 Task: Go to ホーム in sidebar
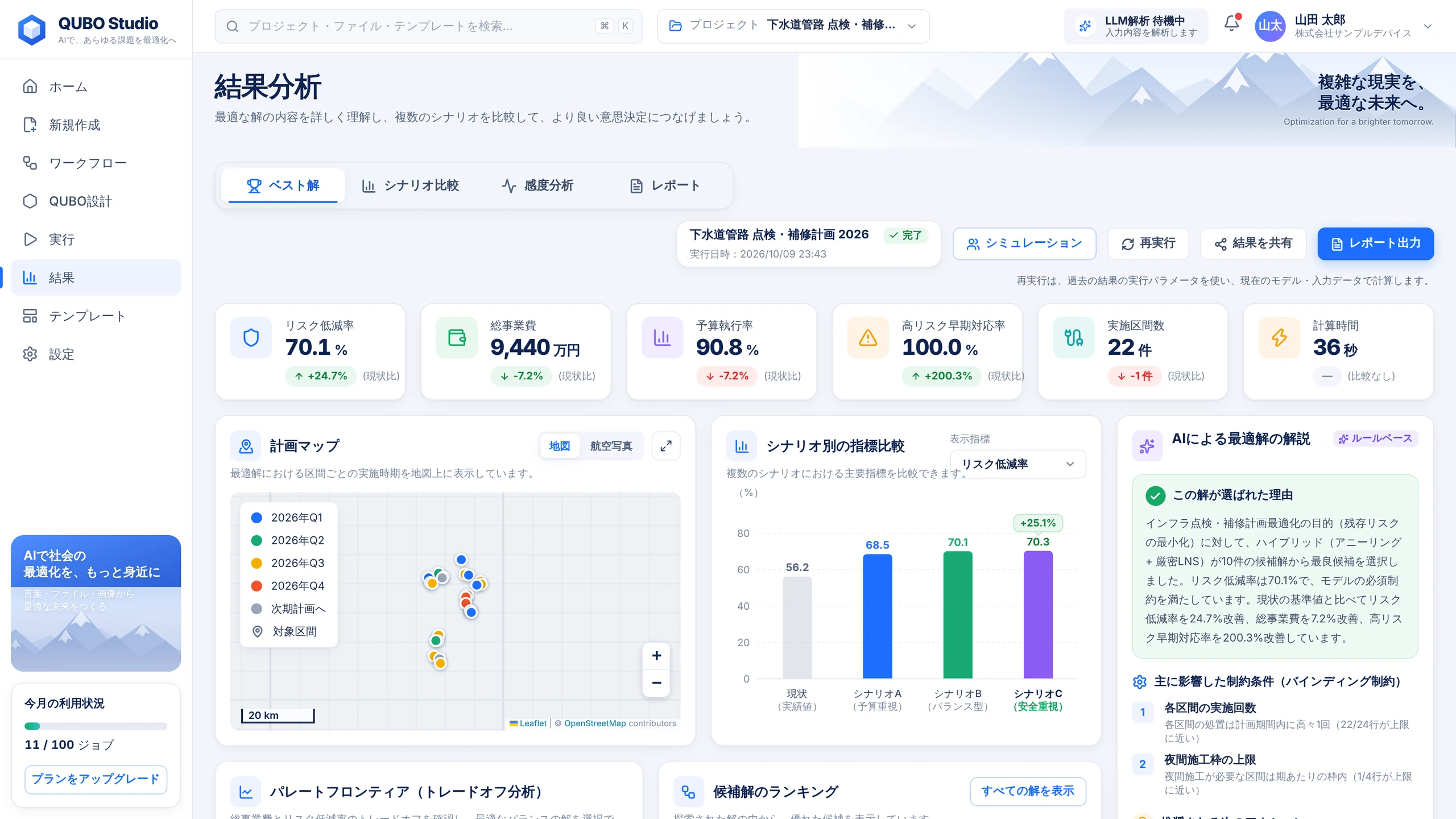(x=96, y=87)
